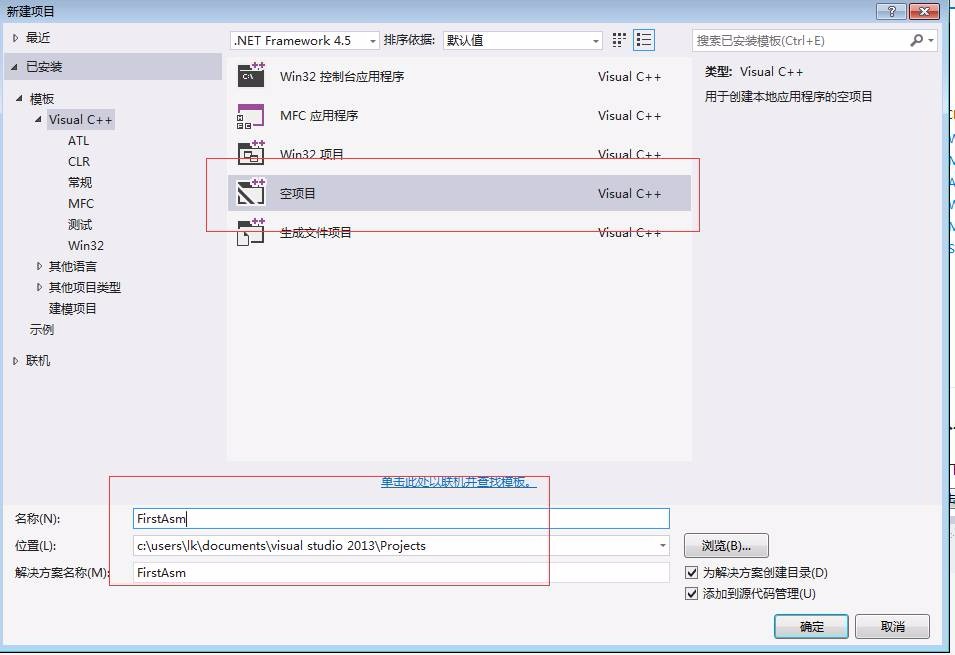
Task: Collapse the 模板 tree node
Action: (x=19, y=97)
